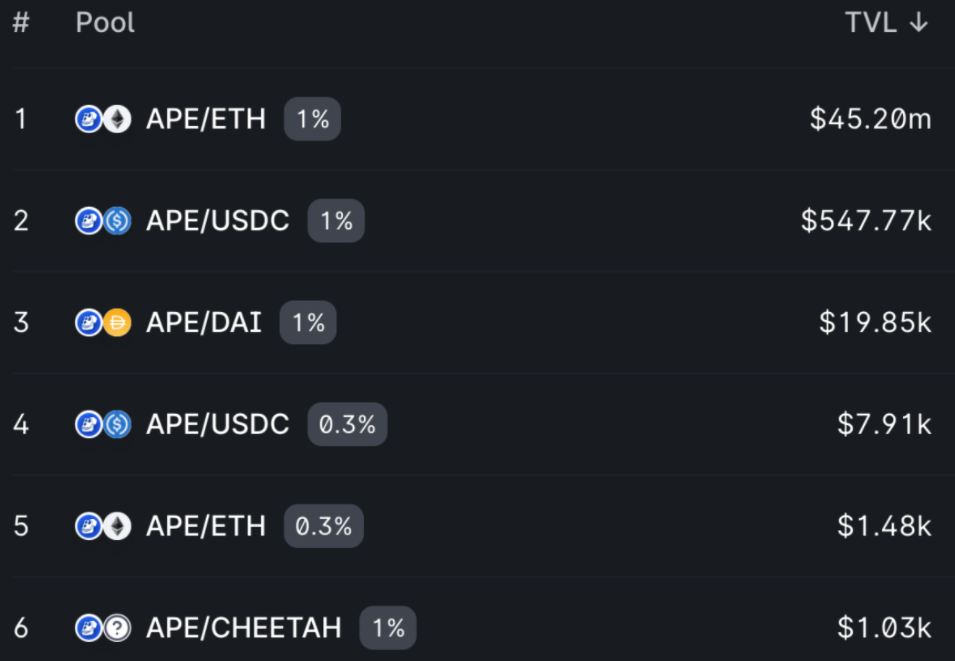Image resolution: width=955 pixels, height=661 pixels.
Task: Click the unknown CHEETAH token question-mark icon
Action: click(118, 628)
